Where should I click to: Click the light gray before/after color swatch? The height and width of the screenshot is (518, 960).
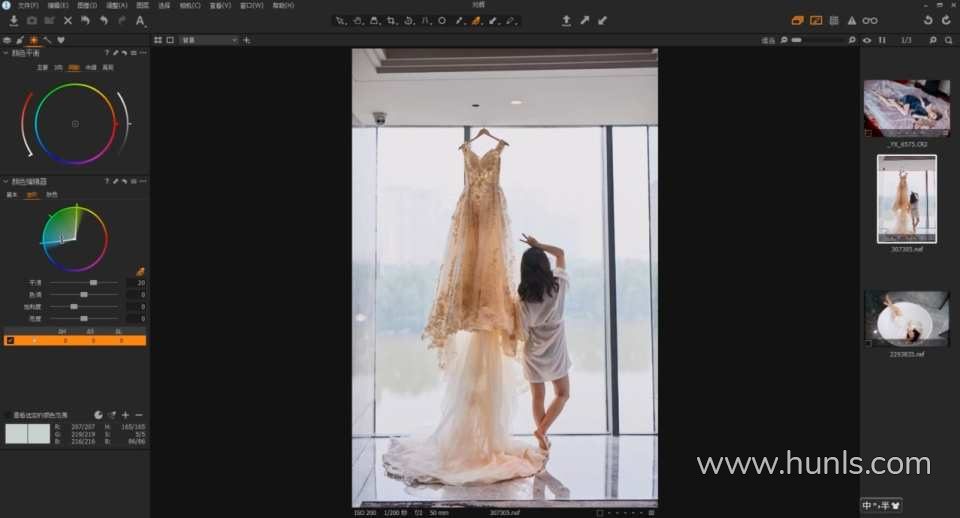point(28,434)
